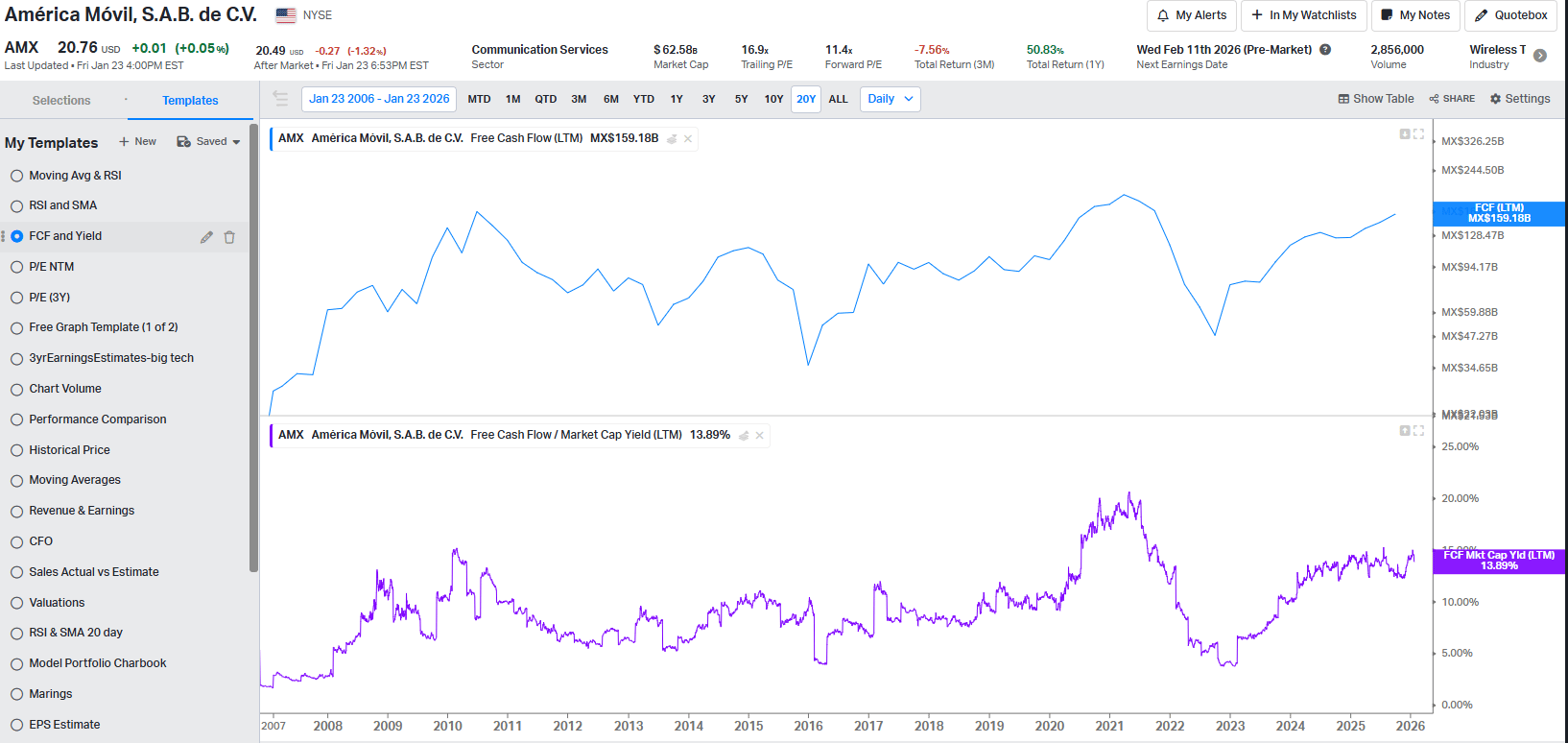Set chart range to 3Y
The width and height of the screenshot is (1568, 743).
point(709,99)
